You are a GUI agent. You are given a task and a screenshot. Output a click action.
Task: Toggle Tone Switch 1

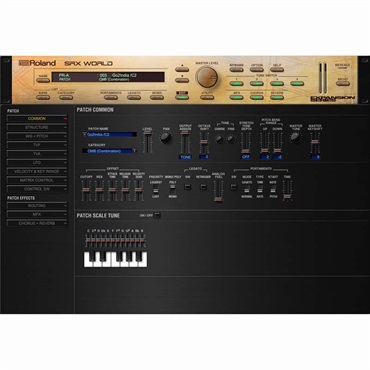click(236, 83)
